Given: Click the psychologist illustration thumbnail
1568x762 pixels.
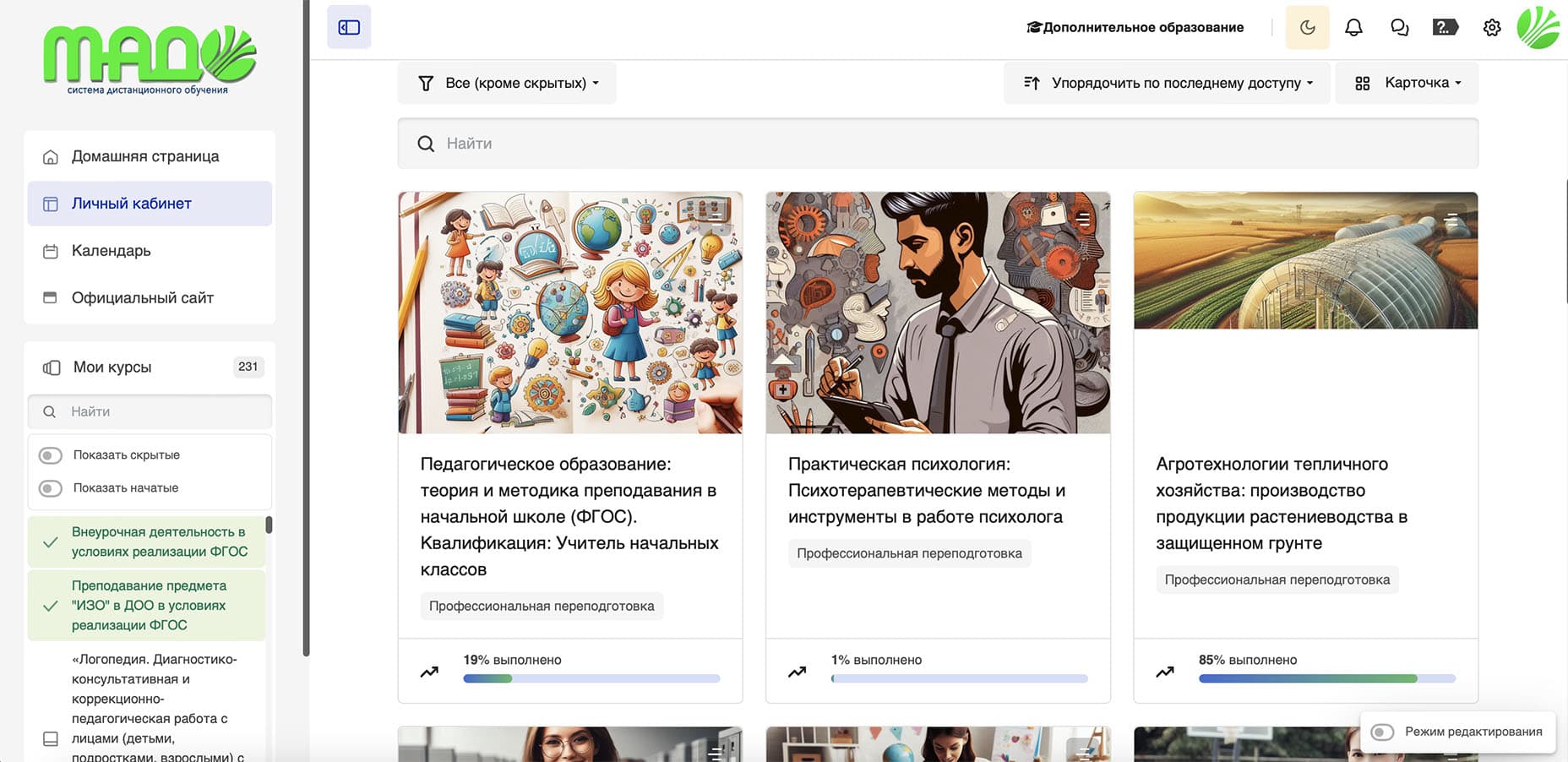Looking at the screenshot, I should 938,313.
